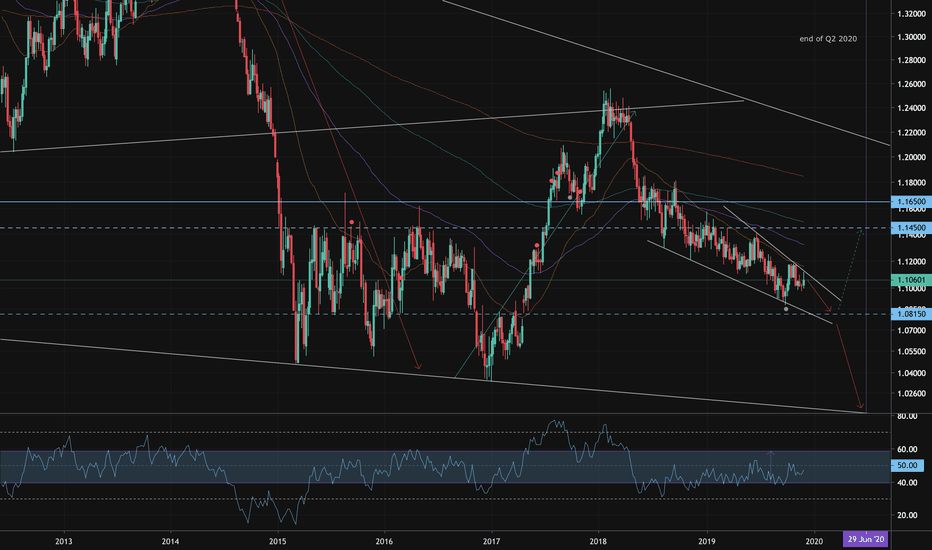Click the current price label 1.10601
The width and height of the screenshot is (932, 550).
909,280
